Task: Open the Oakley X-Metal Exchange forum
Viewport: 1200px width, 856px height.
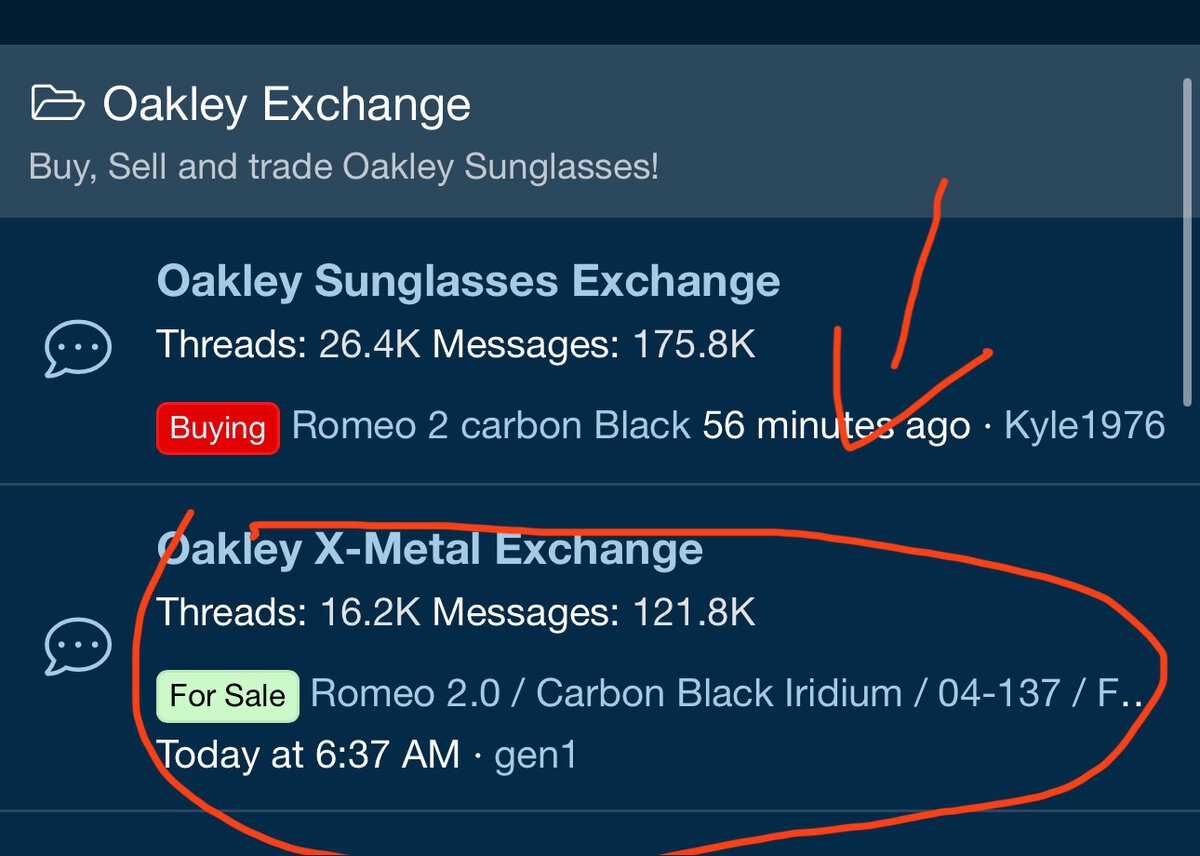Action: pos(430,549)
